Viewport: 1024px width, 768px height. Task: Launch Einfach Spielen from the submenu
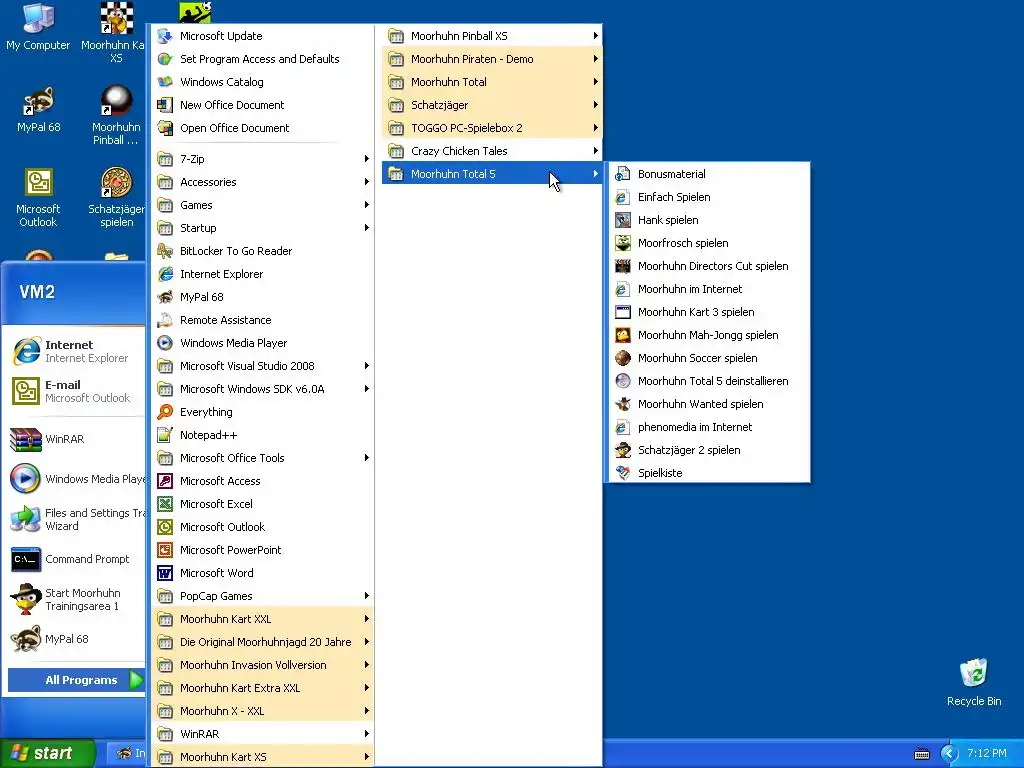tap(707, 197)
